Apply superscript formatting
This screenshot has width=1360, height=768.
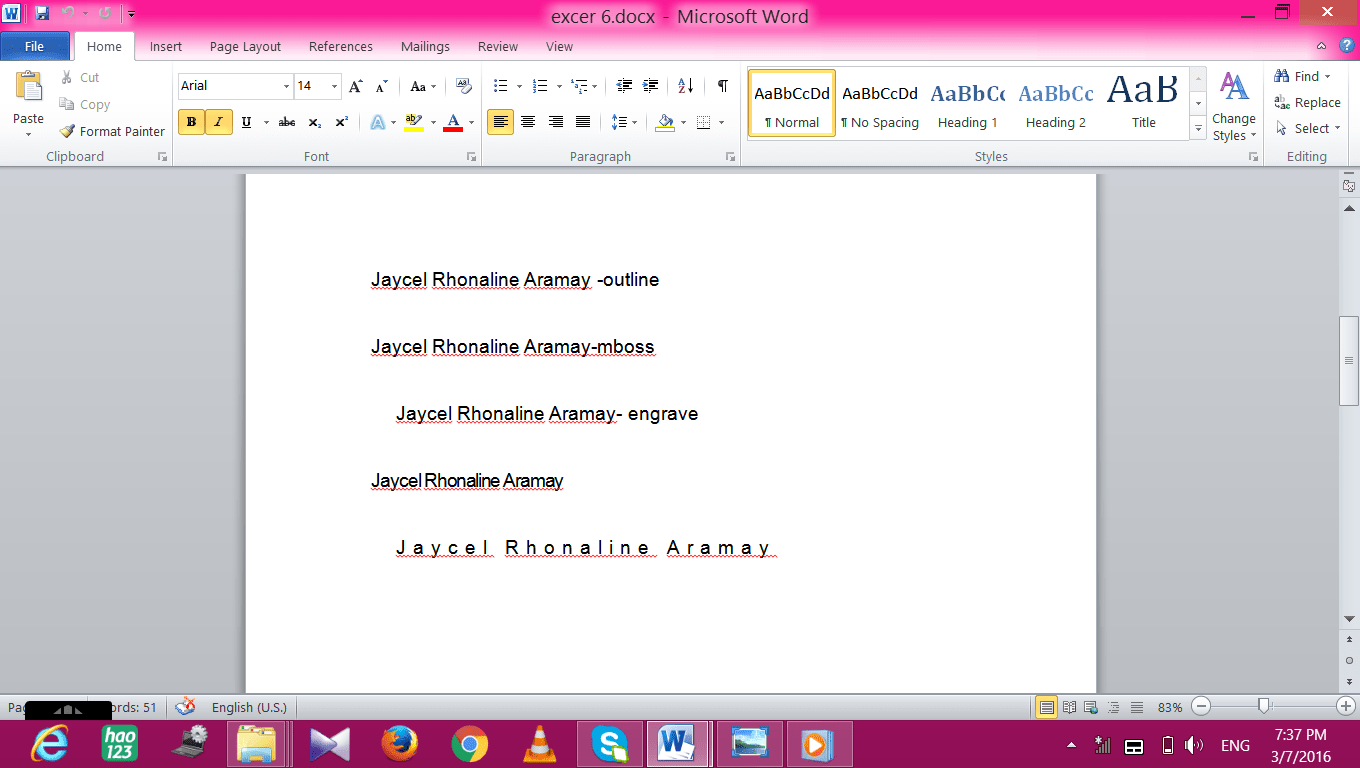click(341, 122)
